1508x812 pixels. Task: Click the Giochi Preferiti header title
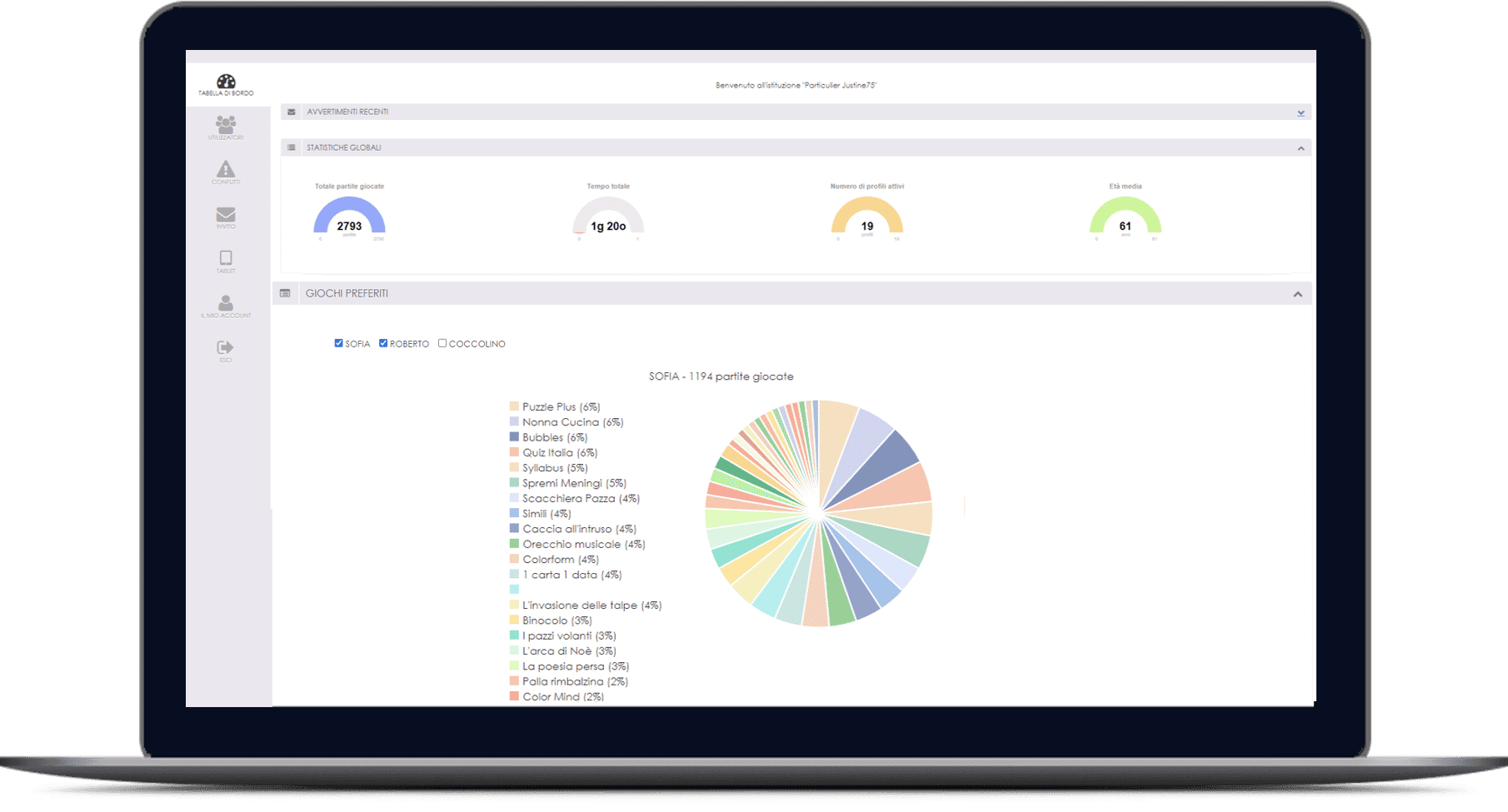pos(347,293)
